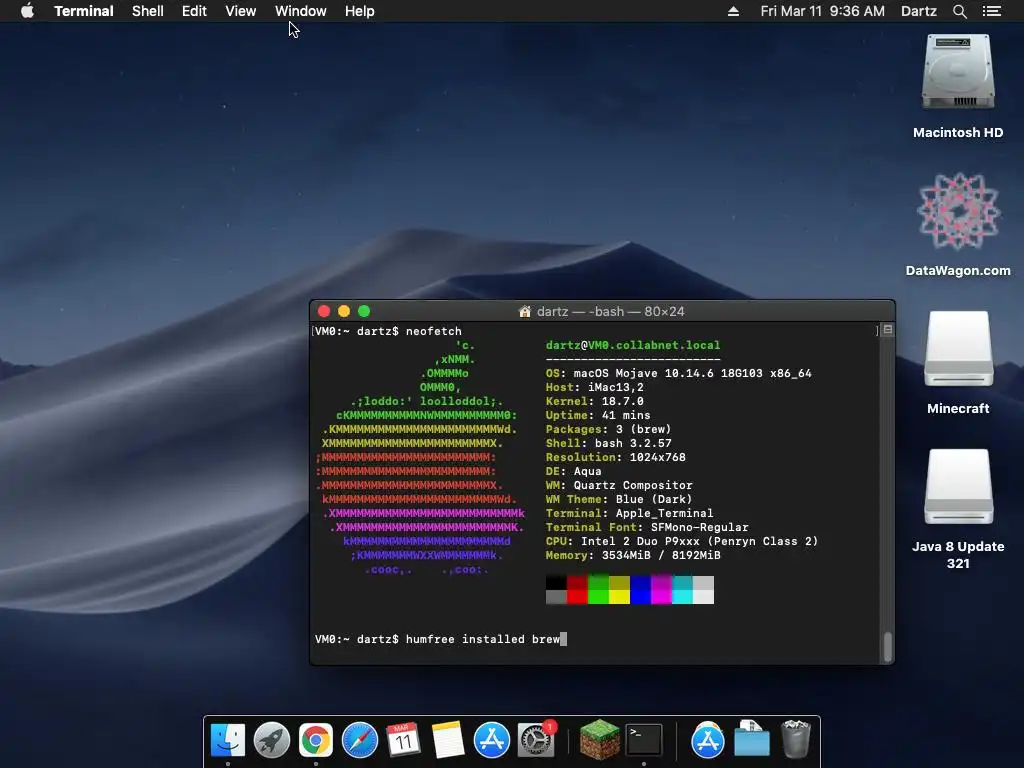
Task: Open Google Chrome from the Dock
Action: pyautogui.click(x=316, y=740)
